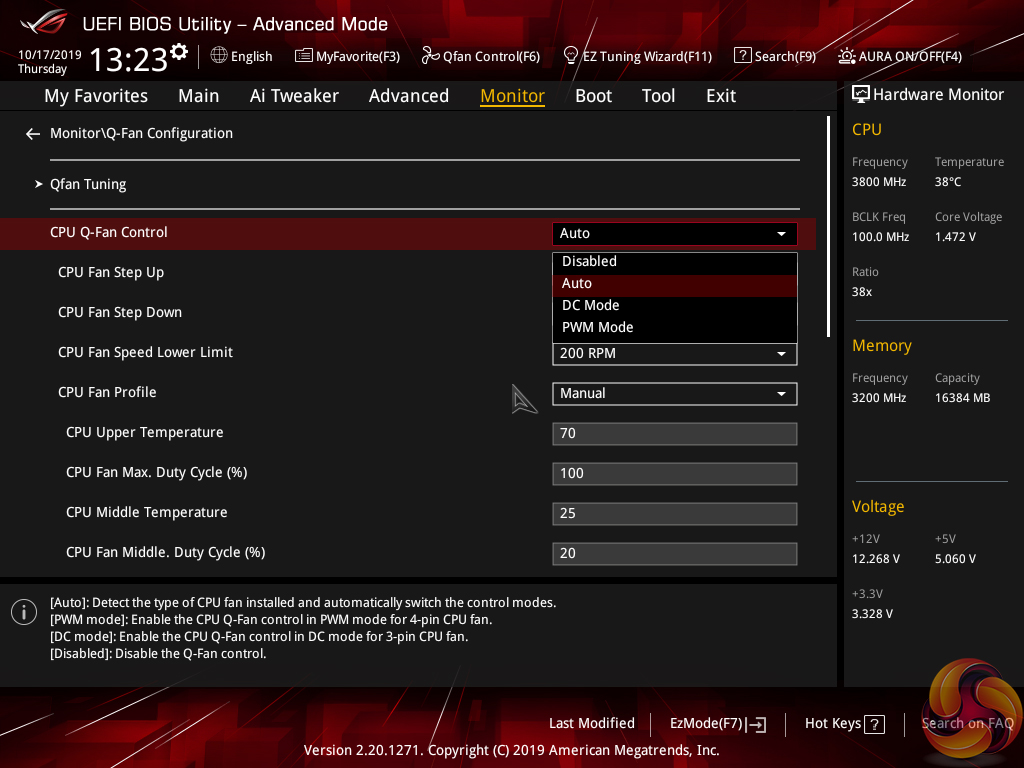This screenshot has width=1024, height=768.
Task: Choose Disabled in the Q-Fan dropdown list
Action: 675,261
